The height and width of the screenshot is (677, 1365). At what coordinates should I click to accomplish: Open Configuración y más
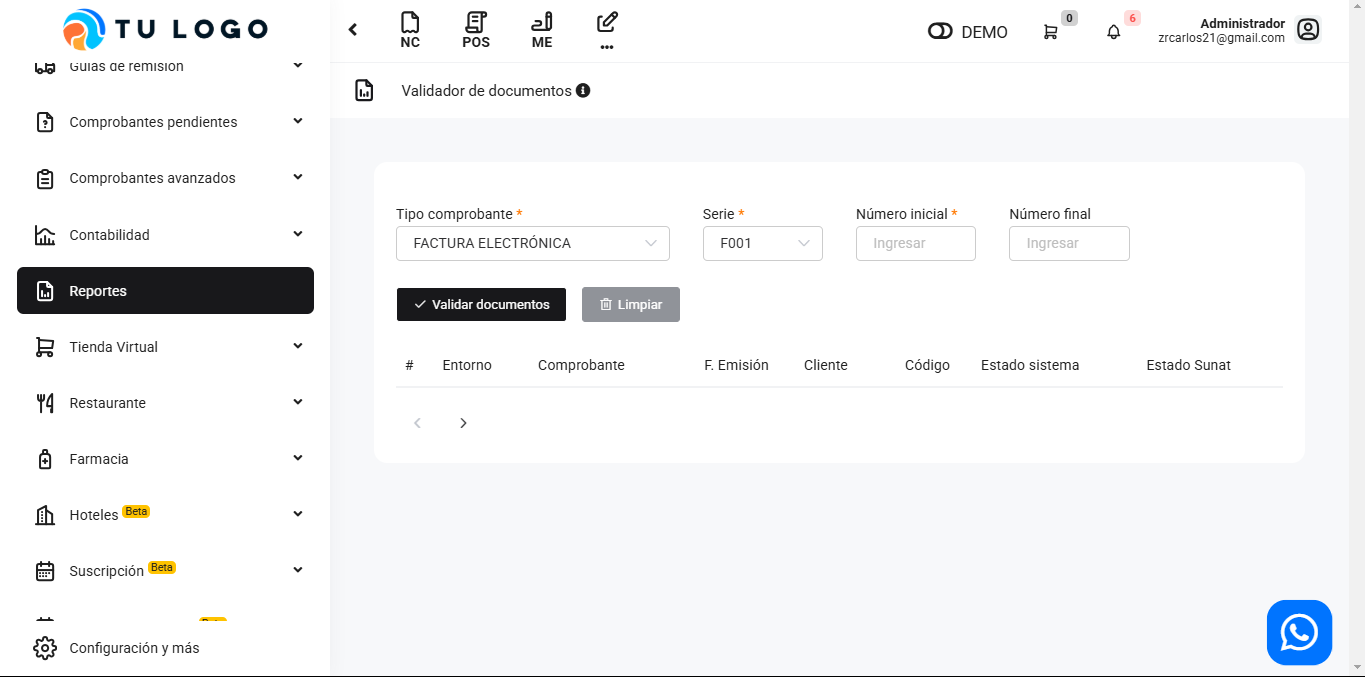[134, 648]
